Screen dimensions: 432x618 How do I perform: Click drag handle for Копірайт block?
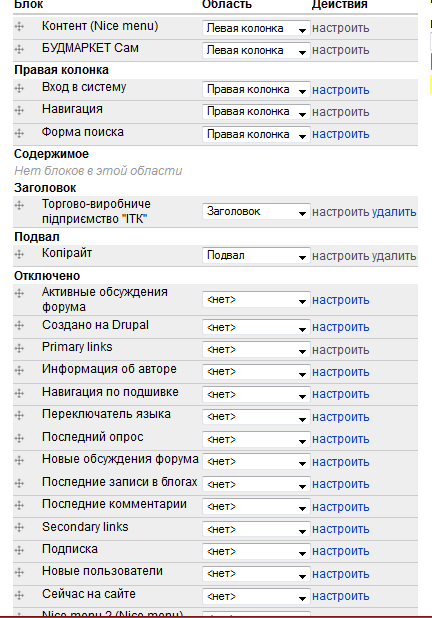click(19, 254)
